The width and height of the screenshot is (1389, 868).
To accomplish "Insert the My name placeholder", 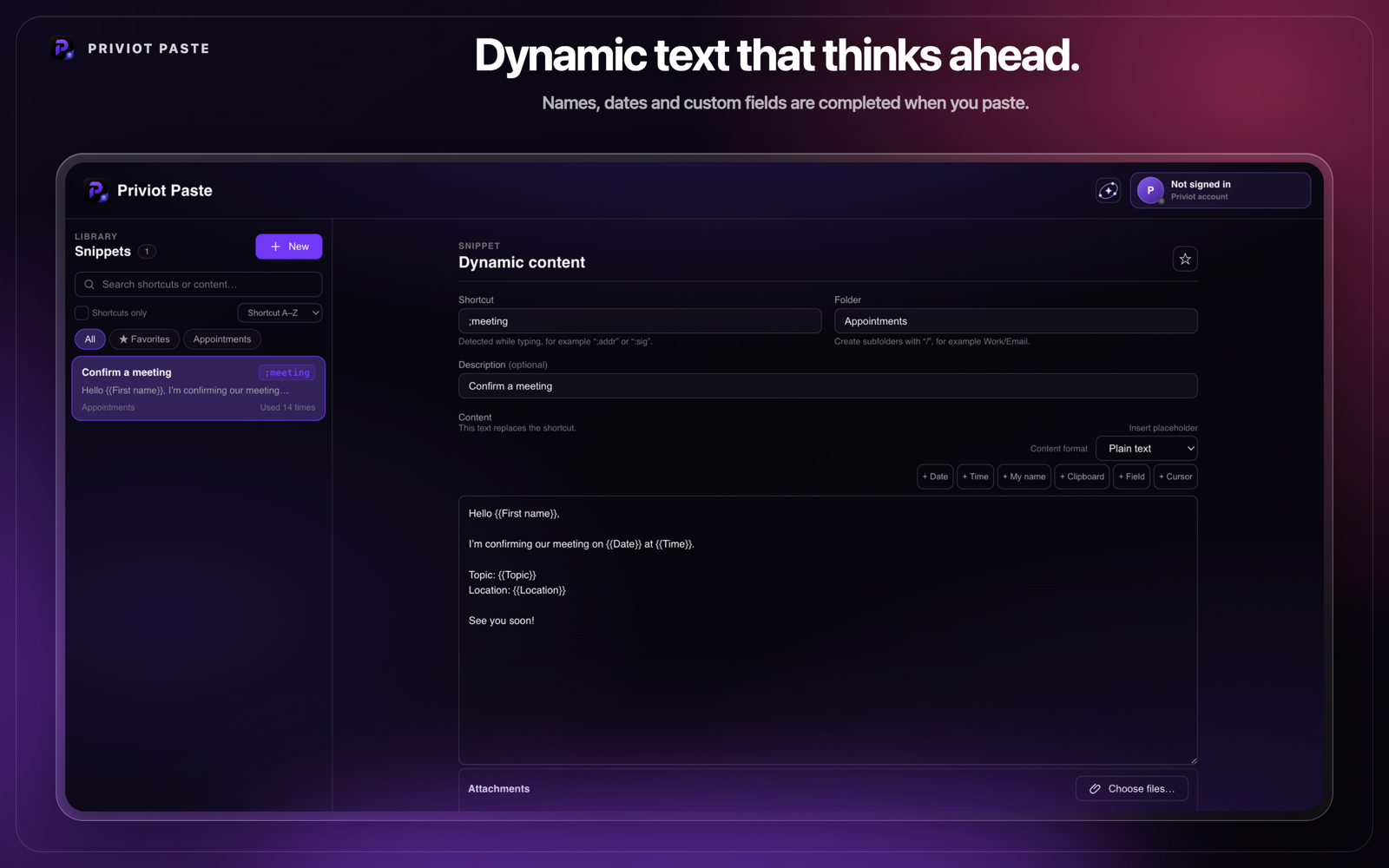I will click(x=1024, y=477).
